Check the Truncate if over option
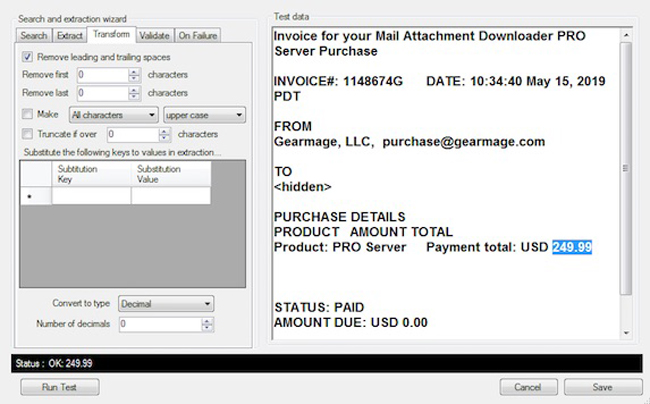The width and height of the screenshot is (650, 404). click(x=27, y=134)
